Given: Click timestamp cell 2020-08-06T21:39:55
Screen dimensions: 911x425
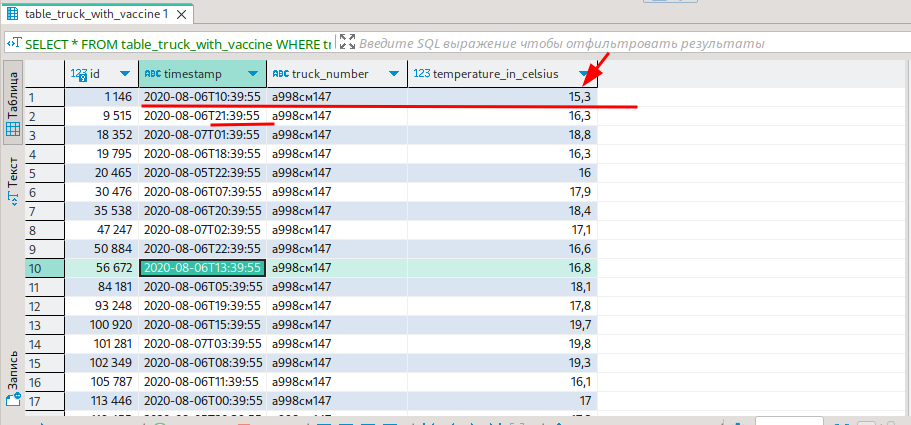Looking at the screenshot, I should [203, 116].
